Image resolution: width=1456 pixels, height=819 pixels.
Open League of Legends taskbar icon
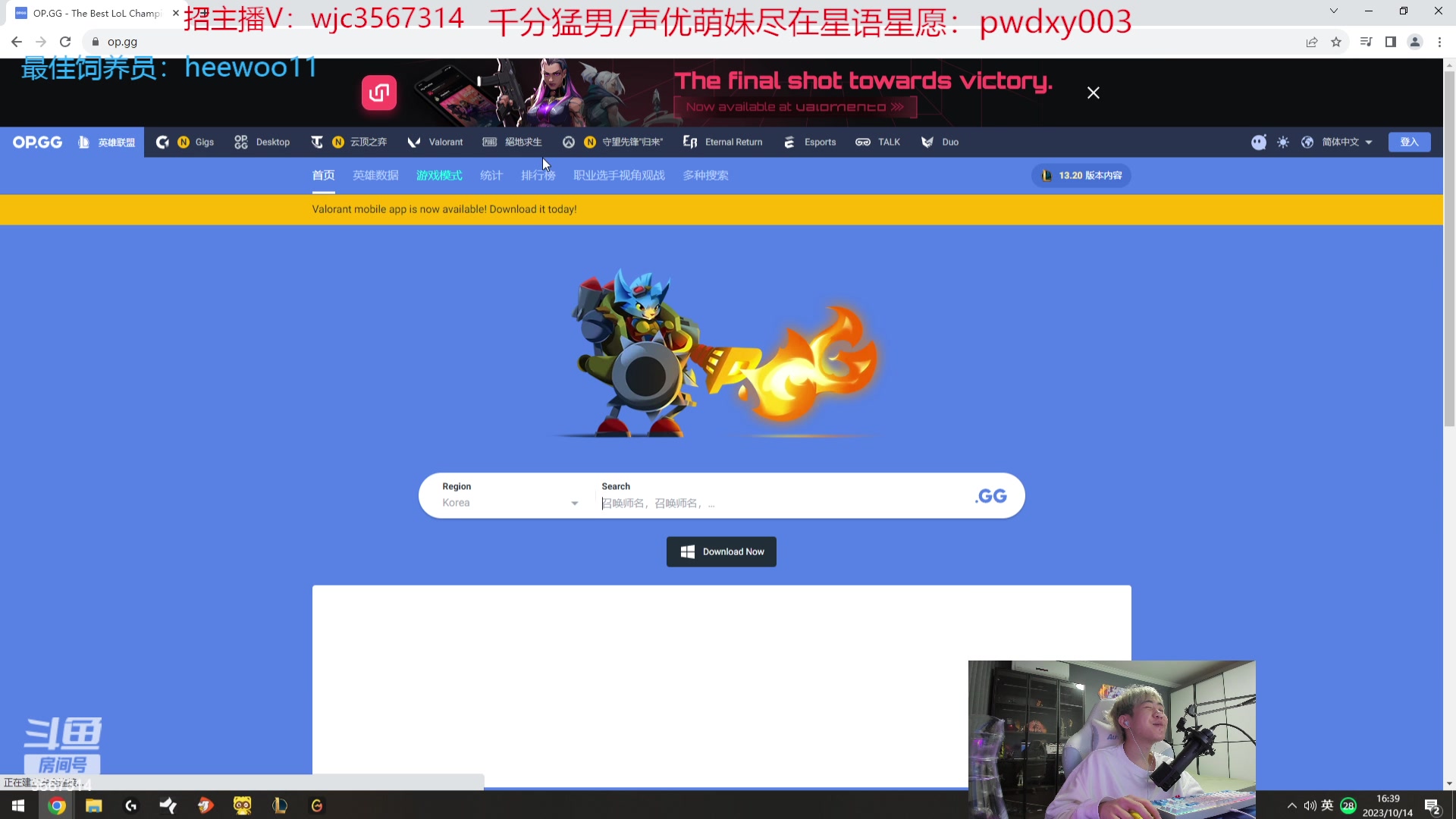coord(280,805)
